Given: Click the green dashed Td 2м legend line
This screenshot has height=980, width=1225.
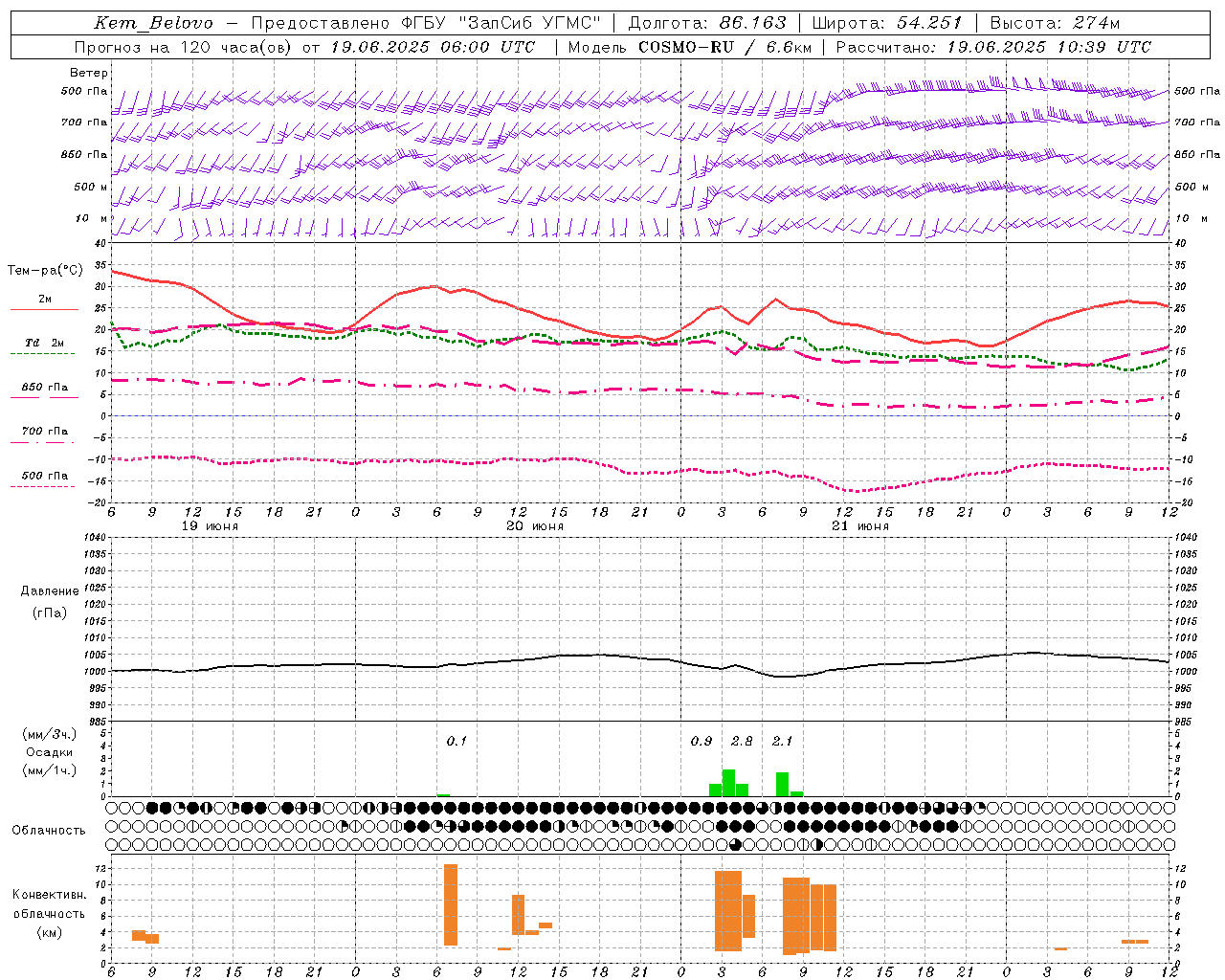Looking at the screenshot, I should coord(42,353).
